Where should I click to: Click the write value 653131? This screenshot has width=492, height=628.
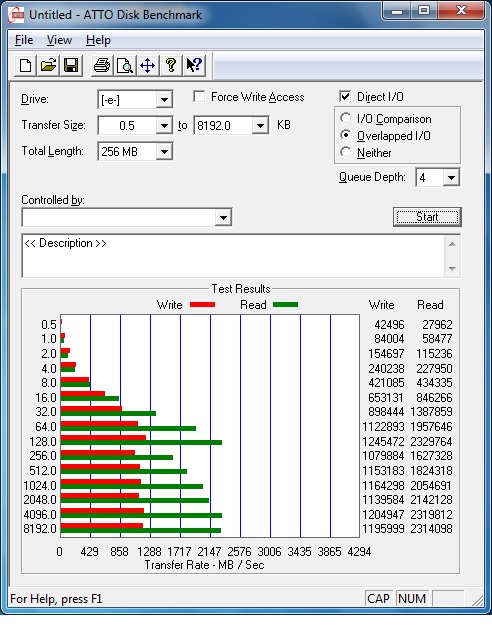[386, 397]
